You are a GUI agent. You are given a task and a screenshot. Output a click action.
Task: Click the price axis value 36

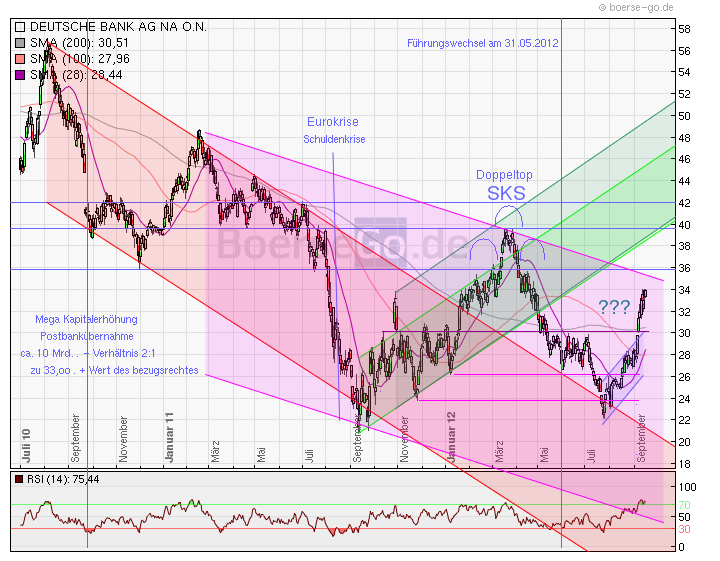[684, 269]
